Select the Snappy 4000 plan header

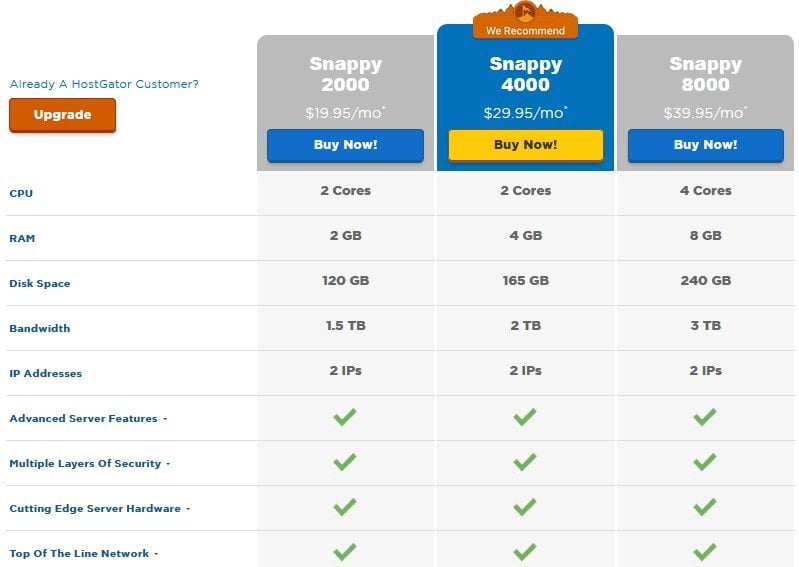pos(525,74)
